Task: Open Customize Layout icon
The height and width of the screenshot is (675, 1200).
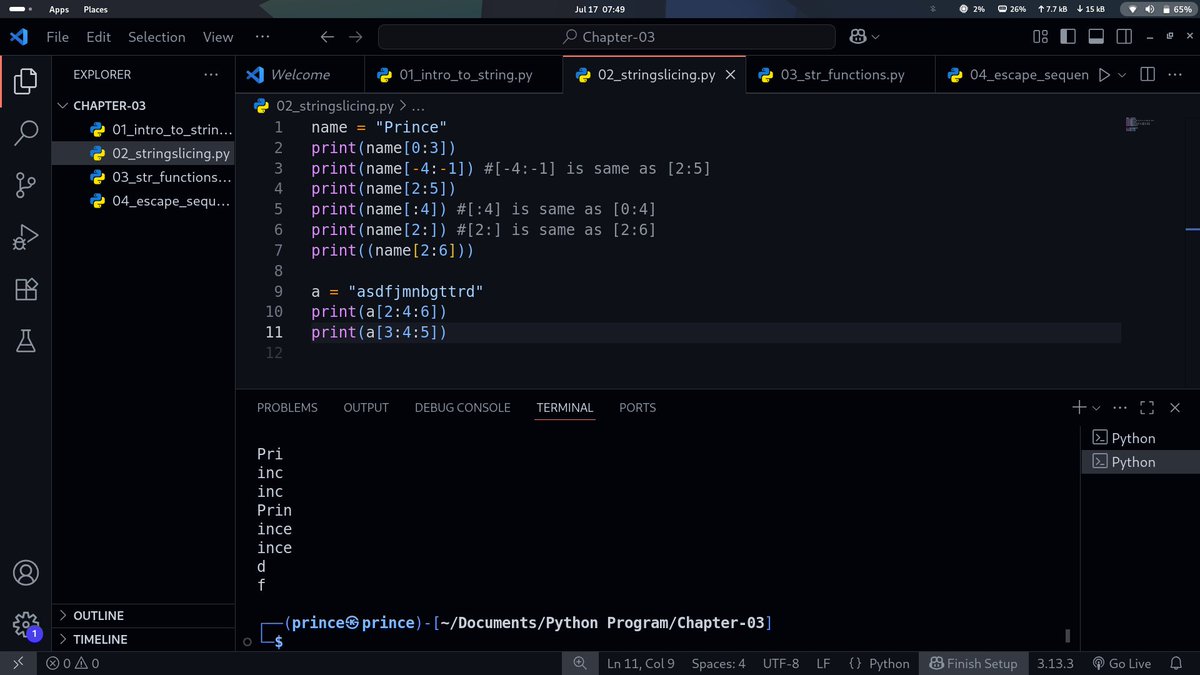Action: (x=1040, y=37)
